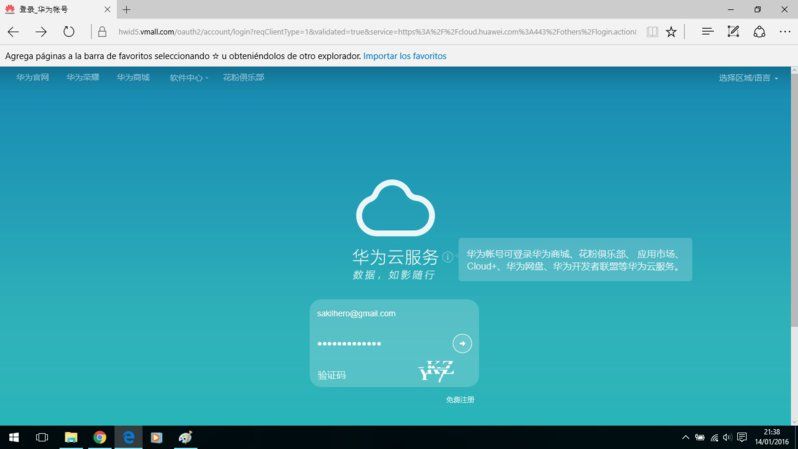798x449 pixels.
Task: Submit login with the round arrow button
Action: pos(462,344)
